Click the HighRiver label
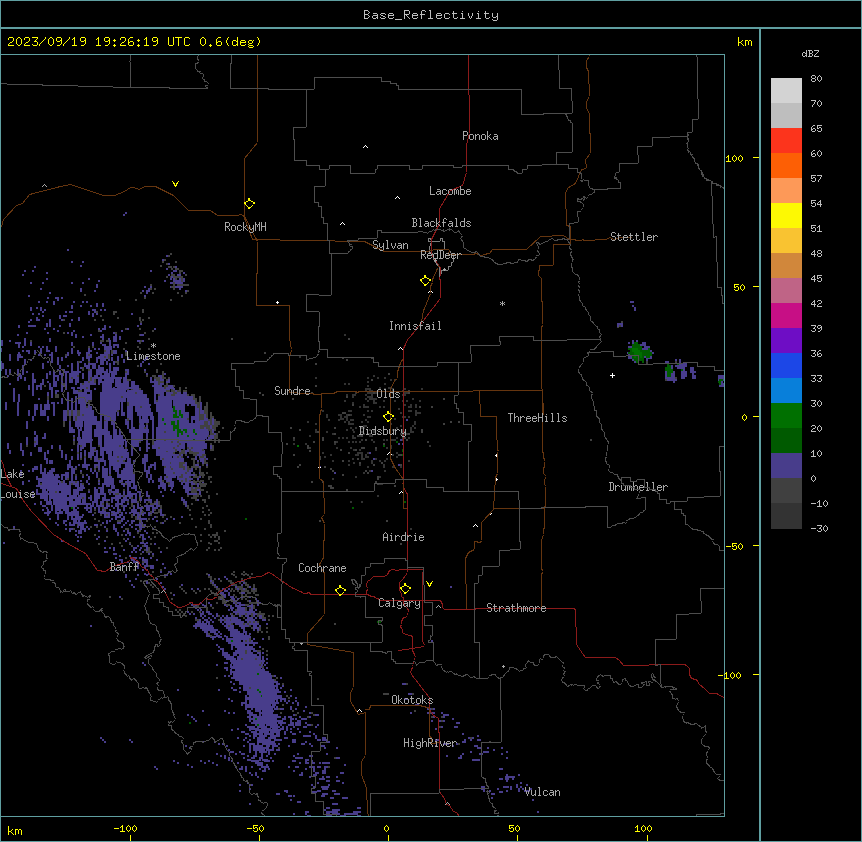Image resolution: width=862 pixels, height=842 pixels. pyautogui.click(x=430, y=743)
